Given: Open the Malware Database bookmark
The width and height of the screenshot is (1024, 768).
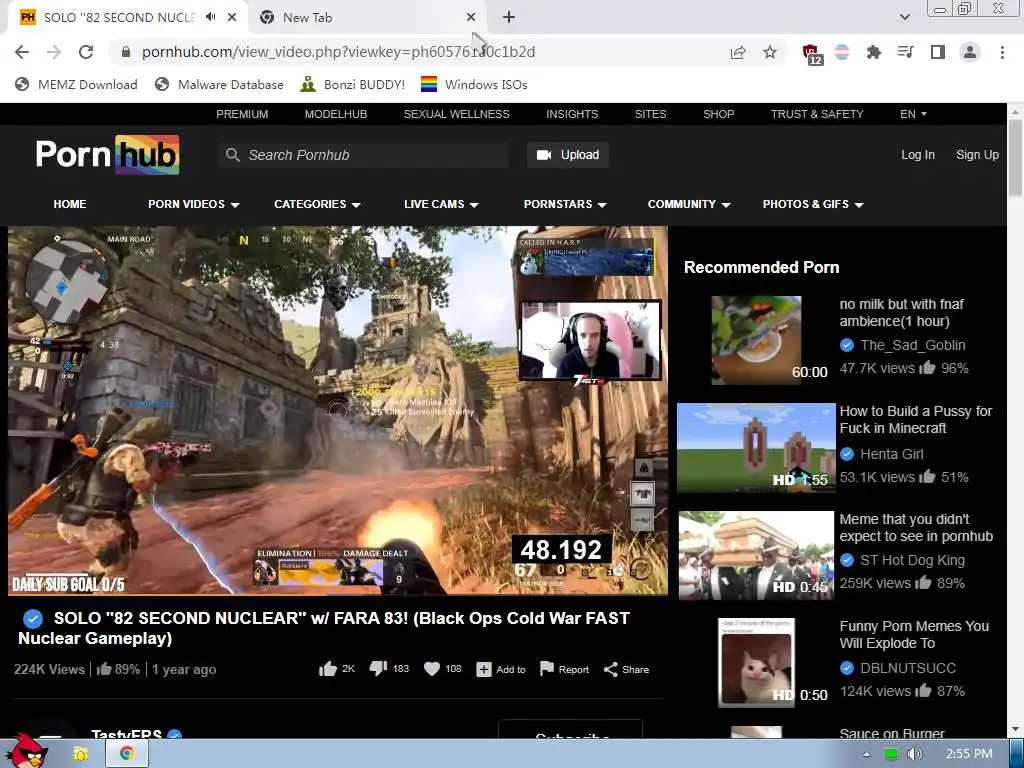Looking at the screenshot, I should click(x=219, y=84).
